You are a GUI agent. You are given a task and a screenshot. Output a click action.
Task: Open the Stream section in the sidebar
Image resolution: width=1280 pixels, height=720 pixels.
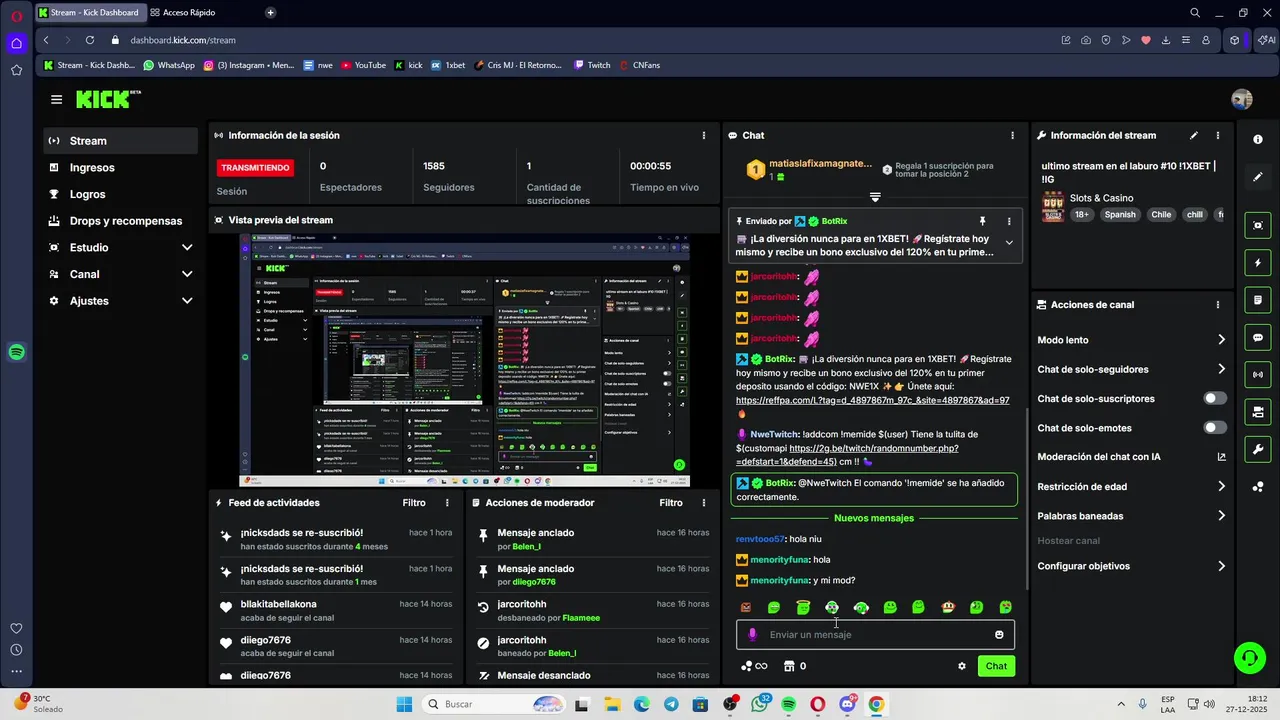point(121,141)
